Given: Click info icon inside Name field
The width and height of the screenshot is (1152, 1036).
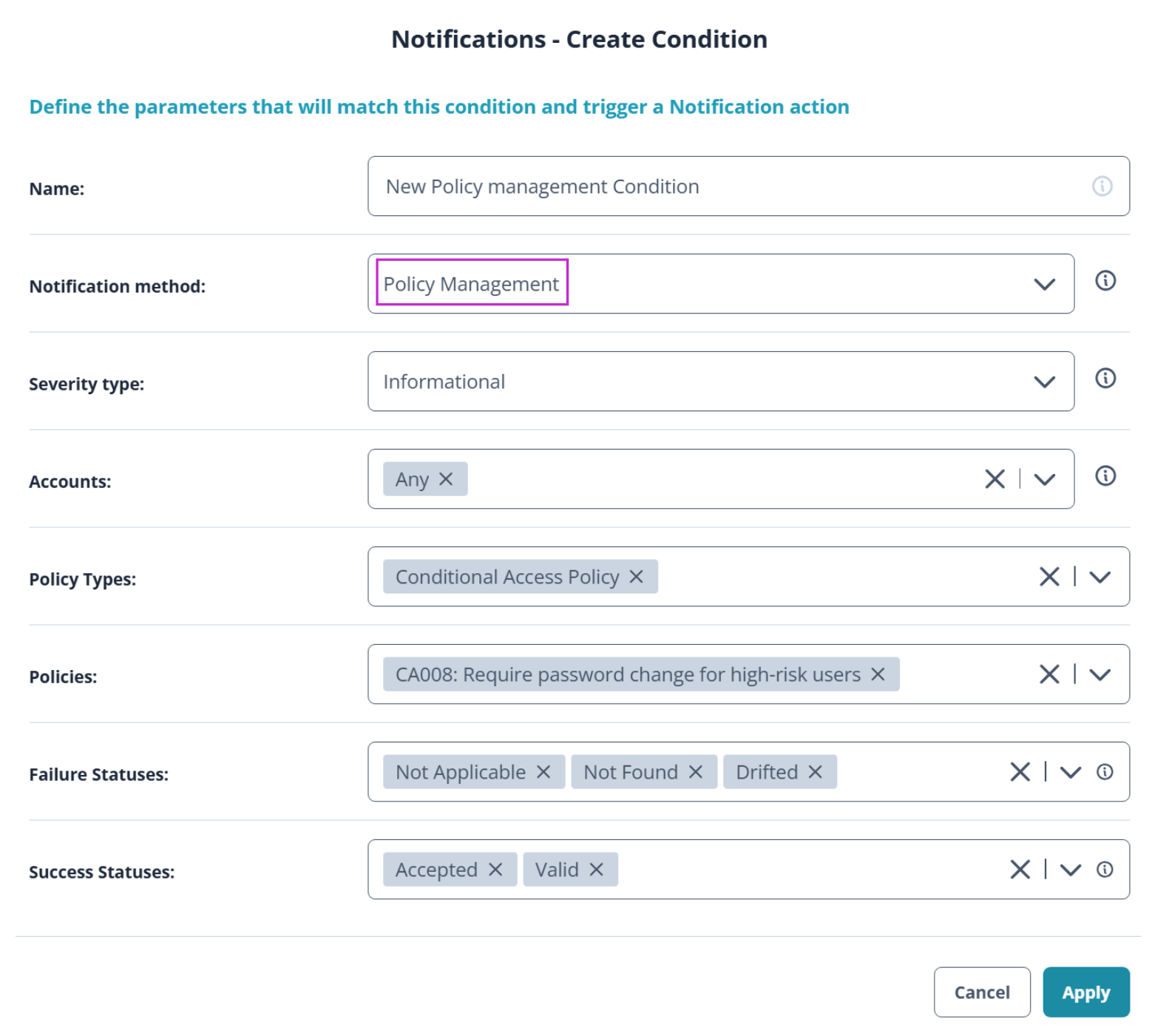Looking at the screenshot, I should (x=1102, y=186).
